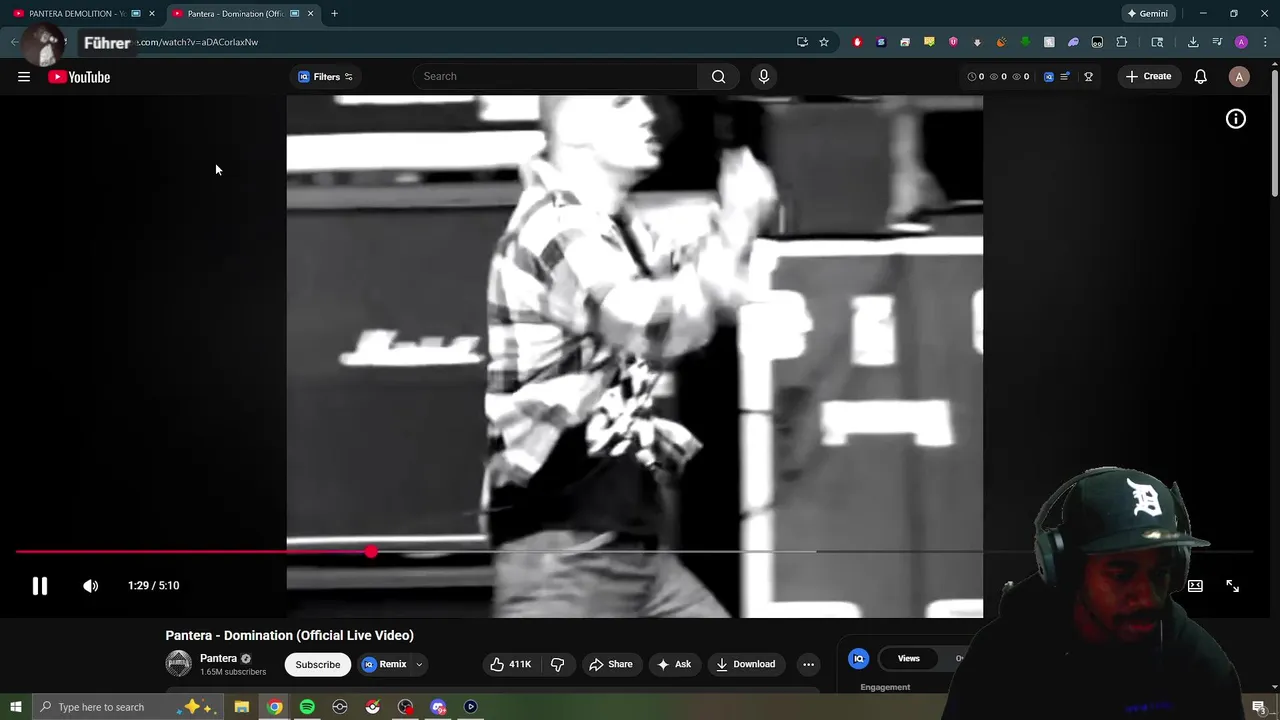The height and width of the screenshot is (720, 1280).
Task: Click the 1:29 / 5:10 time display
Action: 154,586
